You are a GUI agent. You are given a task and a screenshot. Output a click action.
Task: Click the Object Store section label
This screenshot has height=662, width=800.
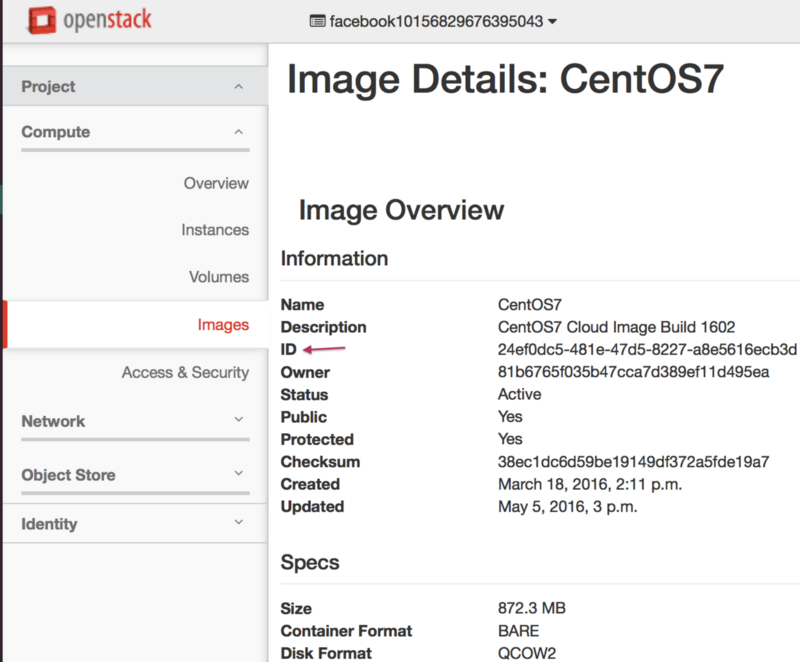[68, 475]
